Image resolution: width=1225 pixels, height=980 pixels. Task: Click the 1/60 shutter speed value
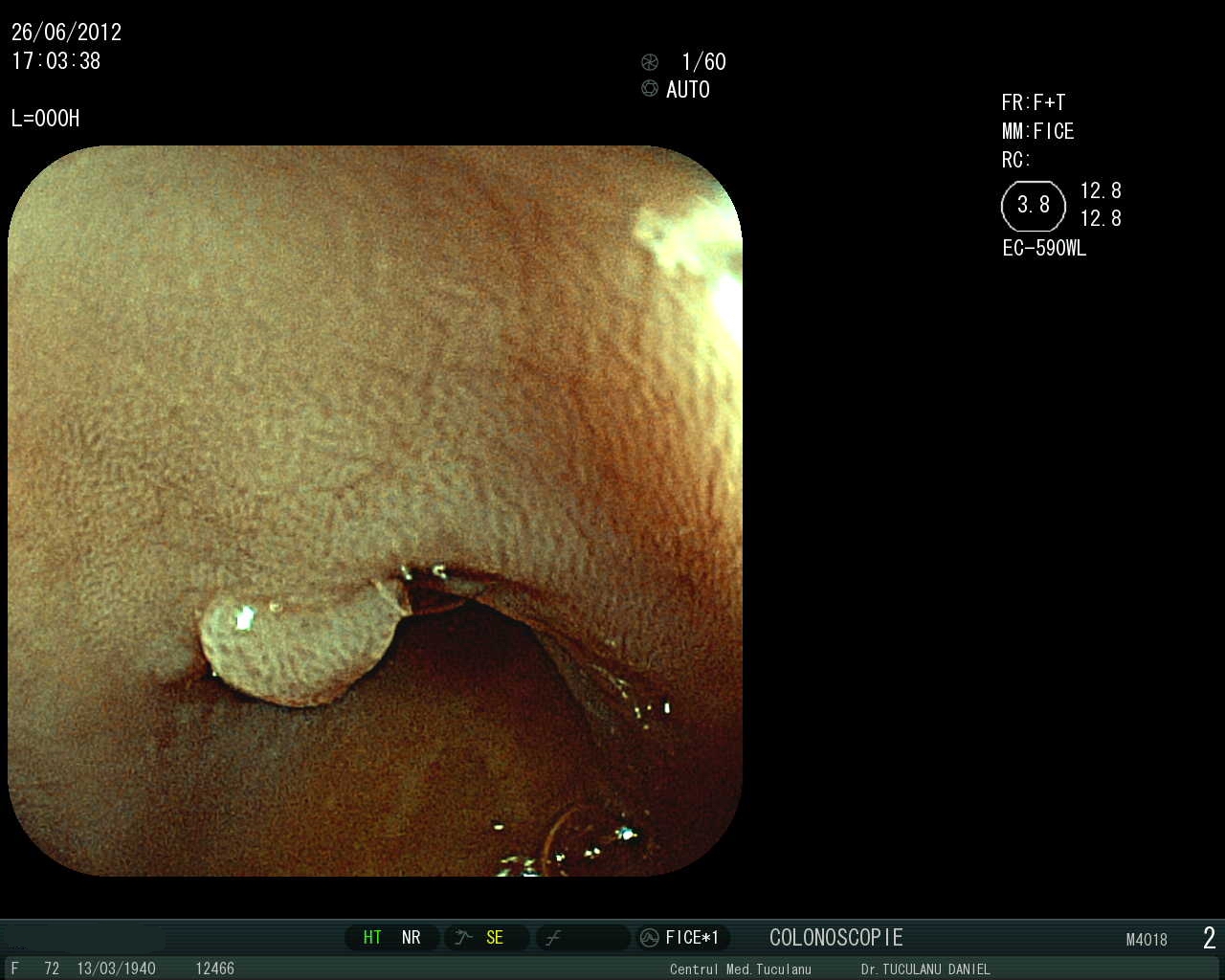coord(704,62)
